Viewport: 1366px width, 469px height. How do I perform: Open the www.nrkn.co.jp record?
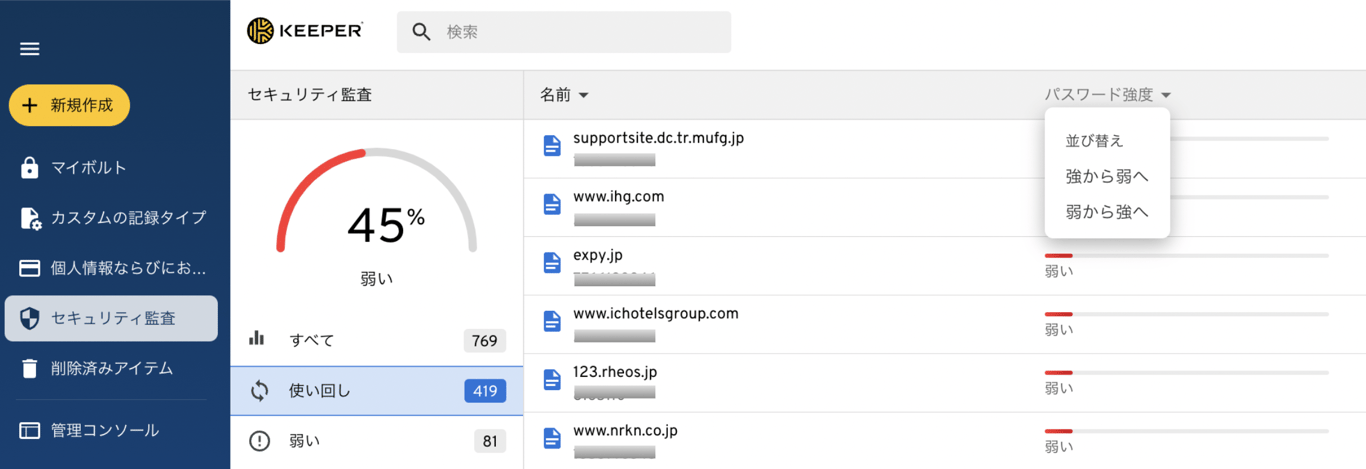[626, 430]
